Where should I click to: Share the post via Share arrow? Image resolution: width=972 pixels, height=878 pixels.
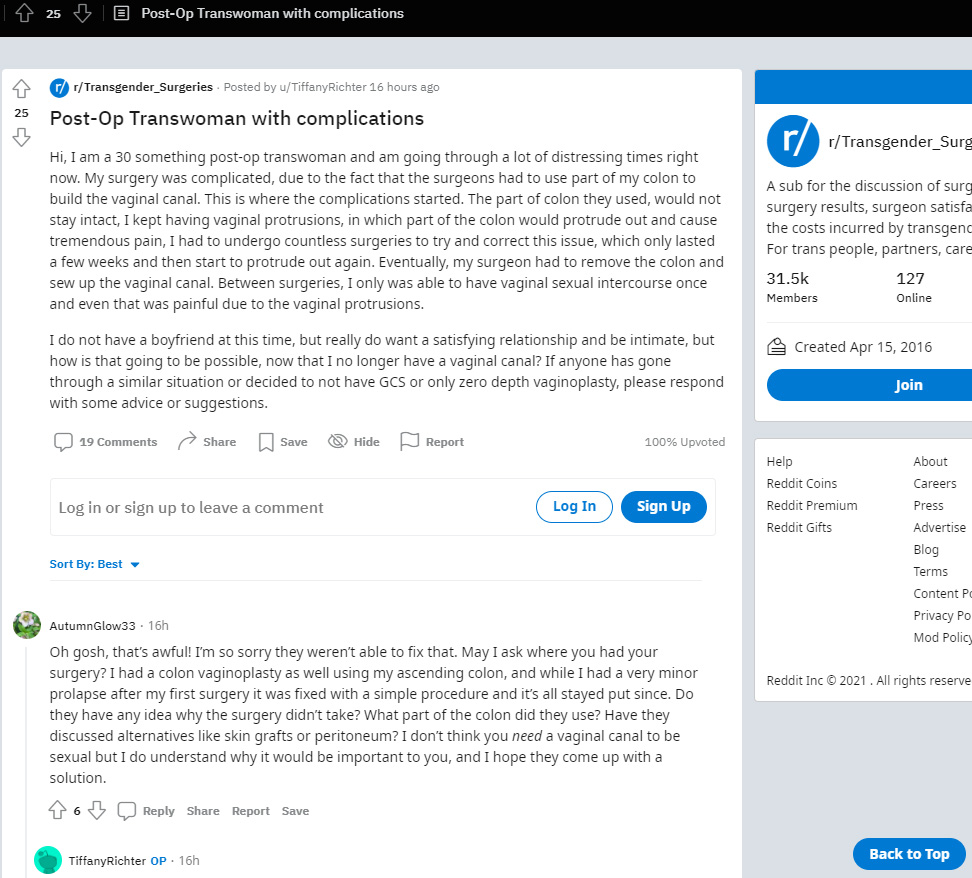click(x=207, y=442)
